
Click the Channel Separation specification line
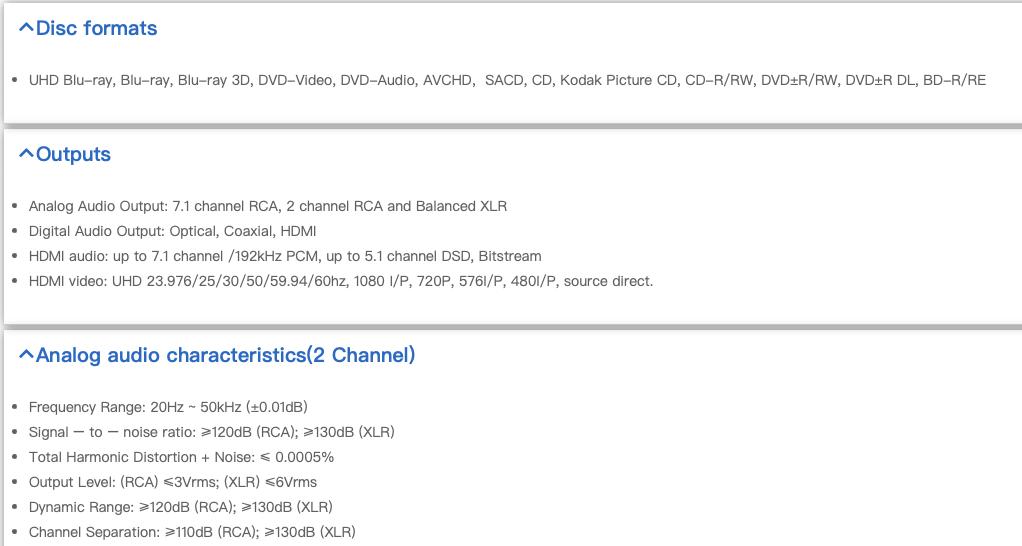tap(192, 532)
